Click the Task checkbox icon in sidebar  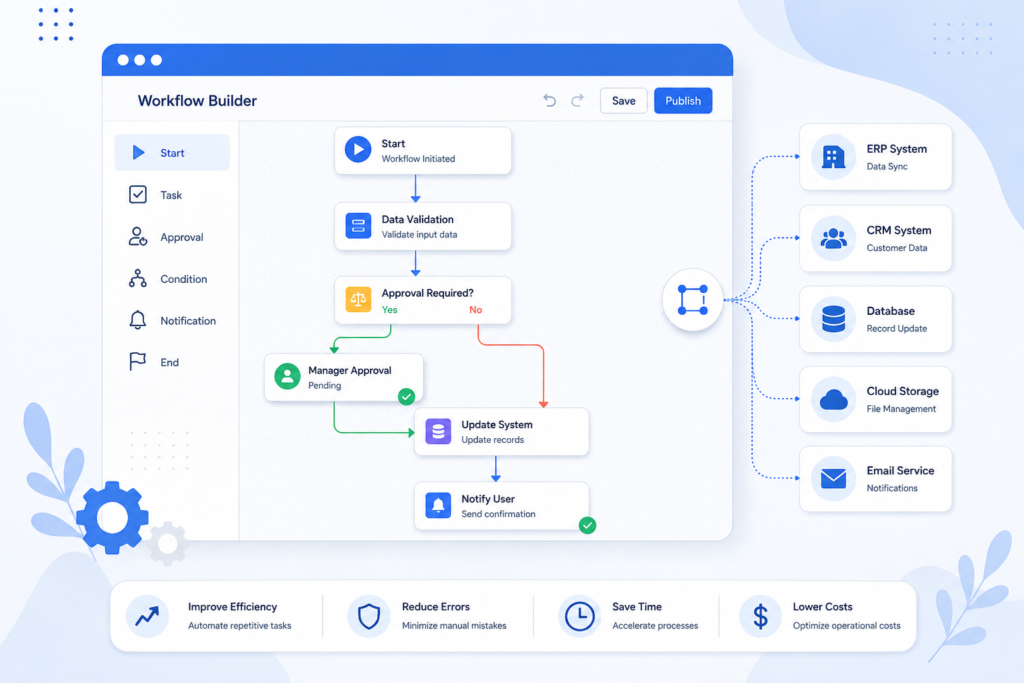[138, 195]
